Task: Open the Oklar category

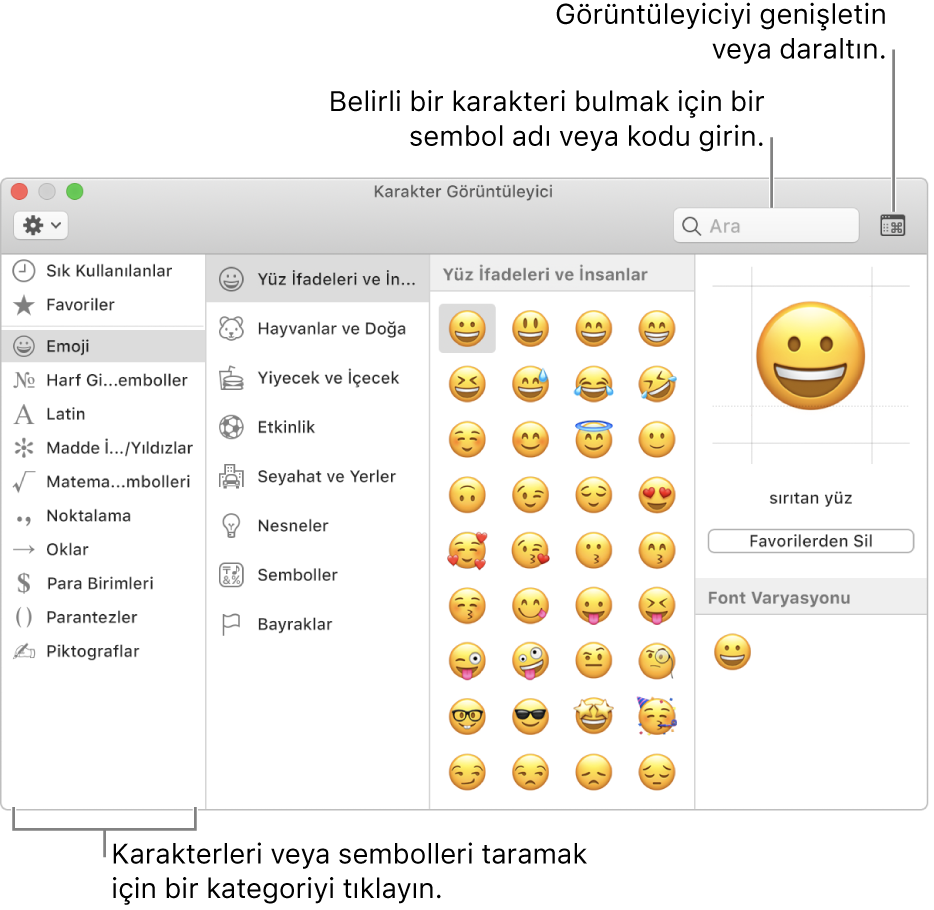Action: 103,550
